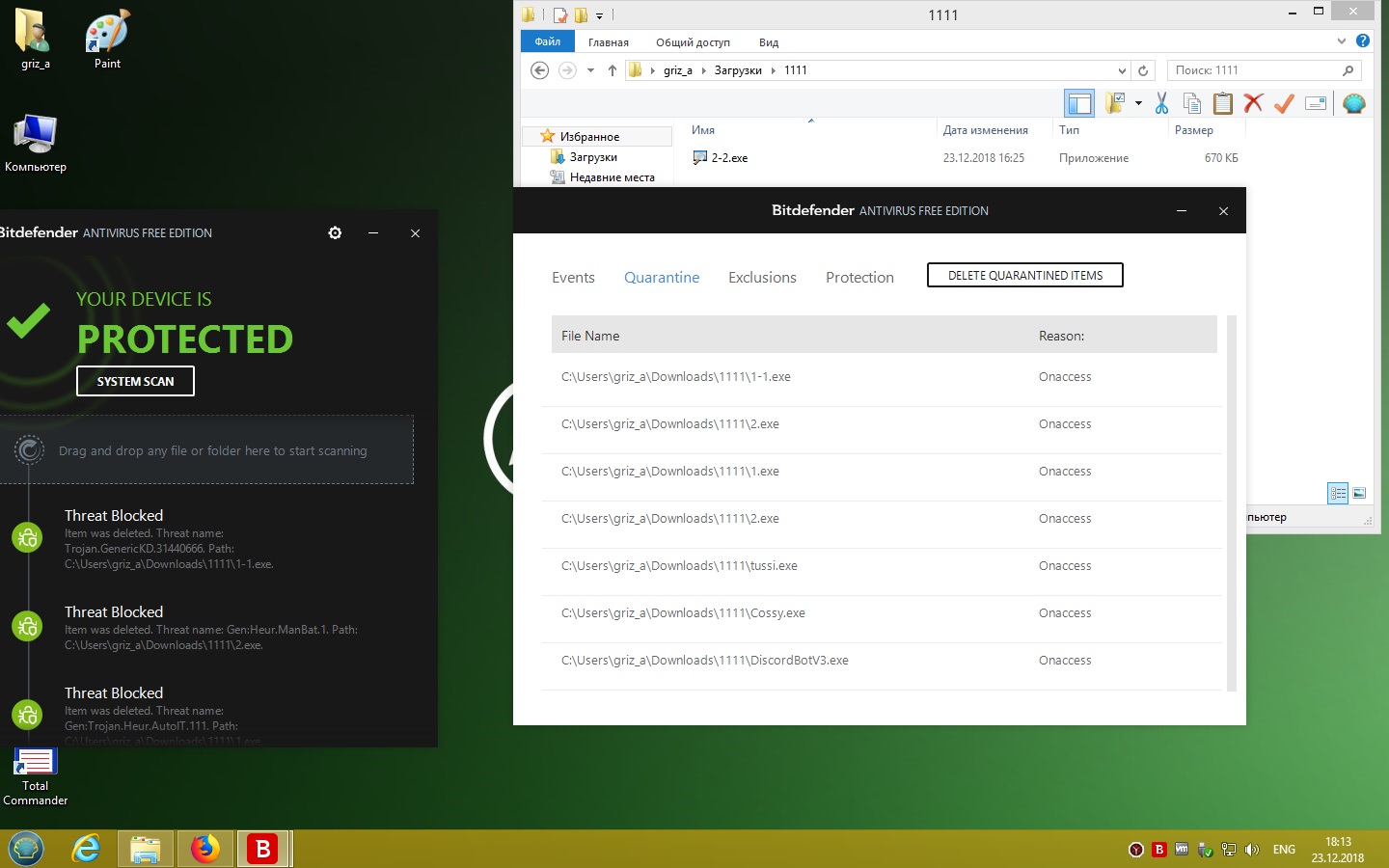Screen dimensions: 1389x868
Task: Open Bitdefender settings gear icon
Action: coord(335,233)
